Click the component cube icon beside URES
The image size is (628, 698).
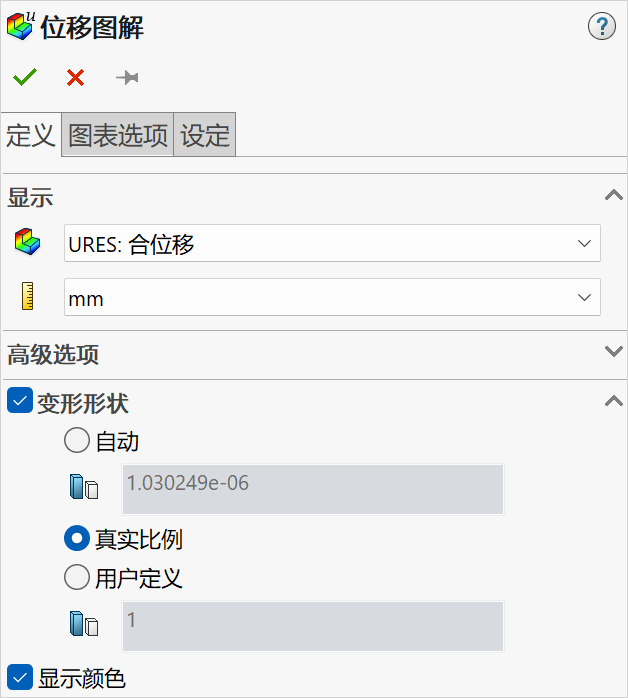click(27, 242)
